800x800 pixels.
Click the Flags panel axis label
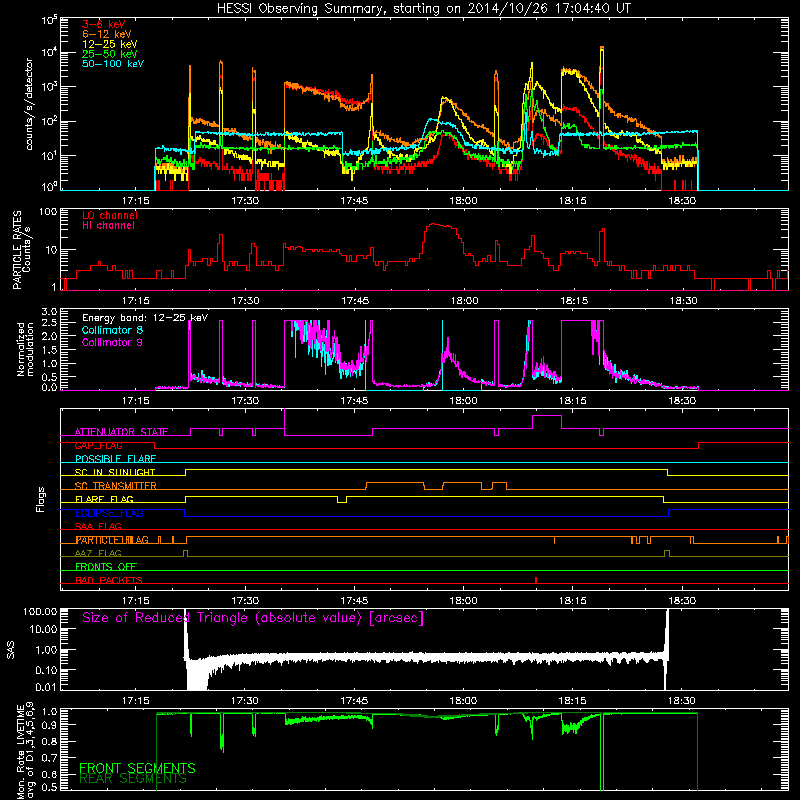click(41, 499)
